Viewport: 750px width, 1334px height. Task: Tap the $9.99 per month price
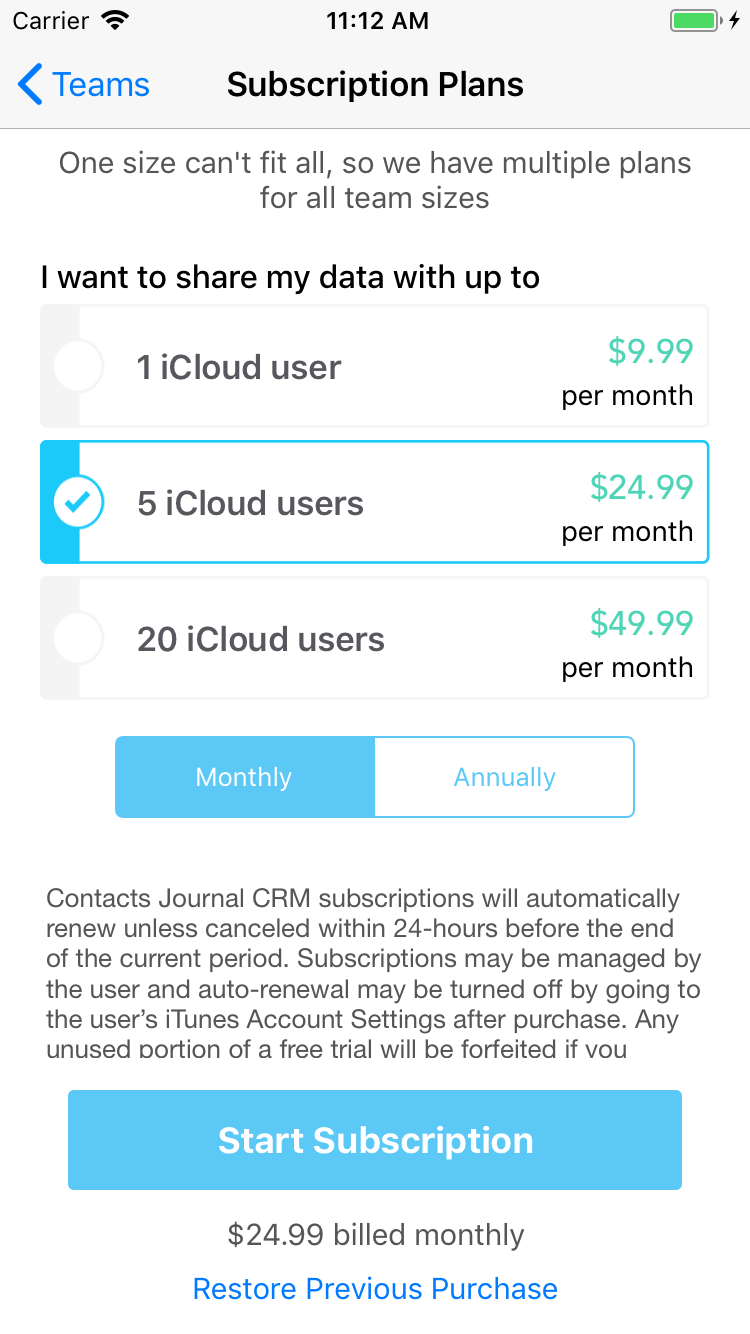point(650,352)
